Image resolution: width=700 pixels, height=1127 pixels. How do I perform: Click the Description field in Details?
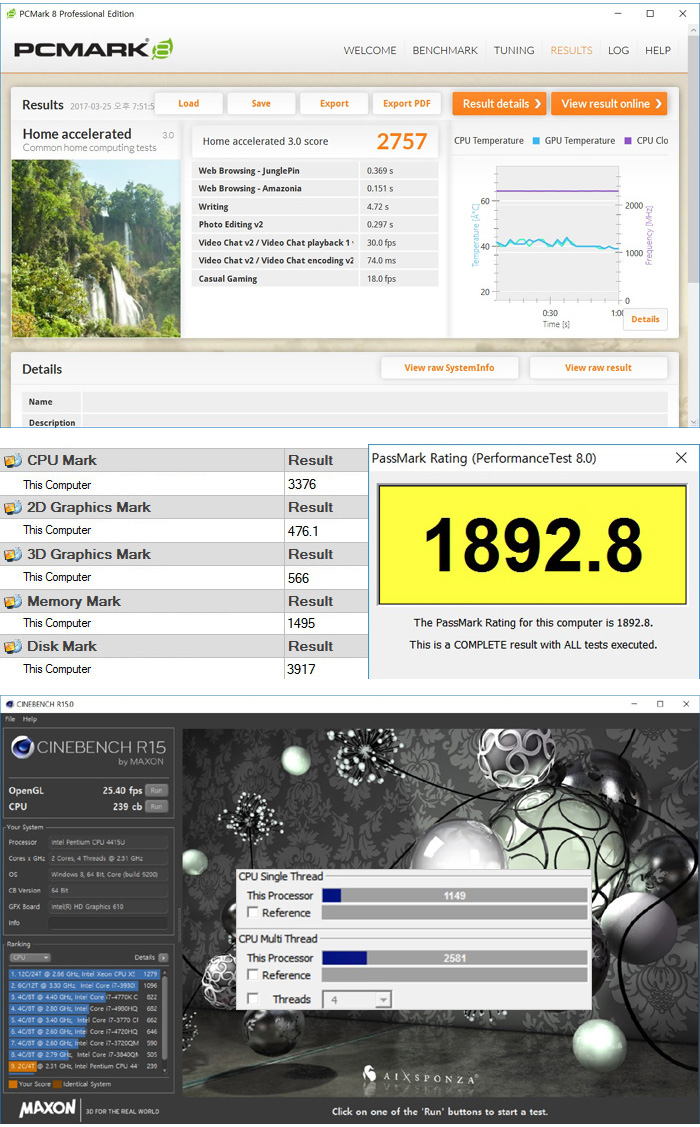click(x=374, y=421)
